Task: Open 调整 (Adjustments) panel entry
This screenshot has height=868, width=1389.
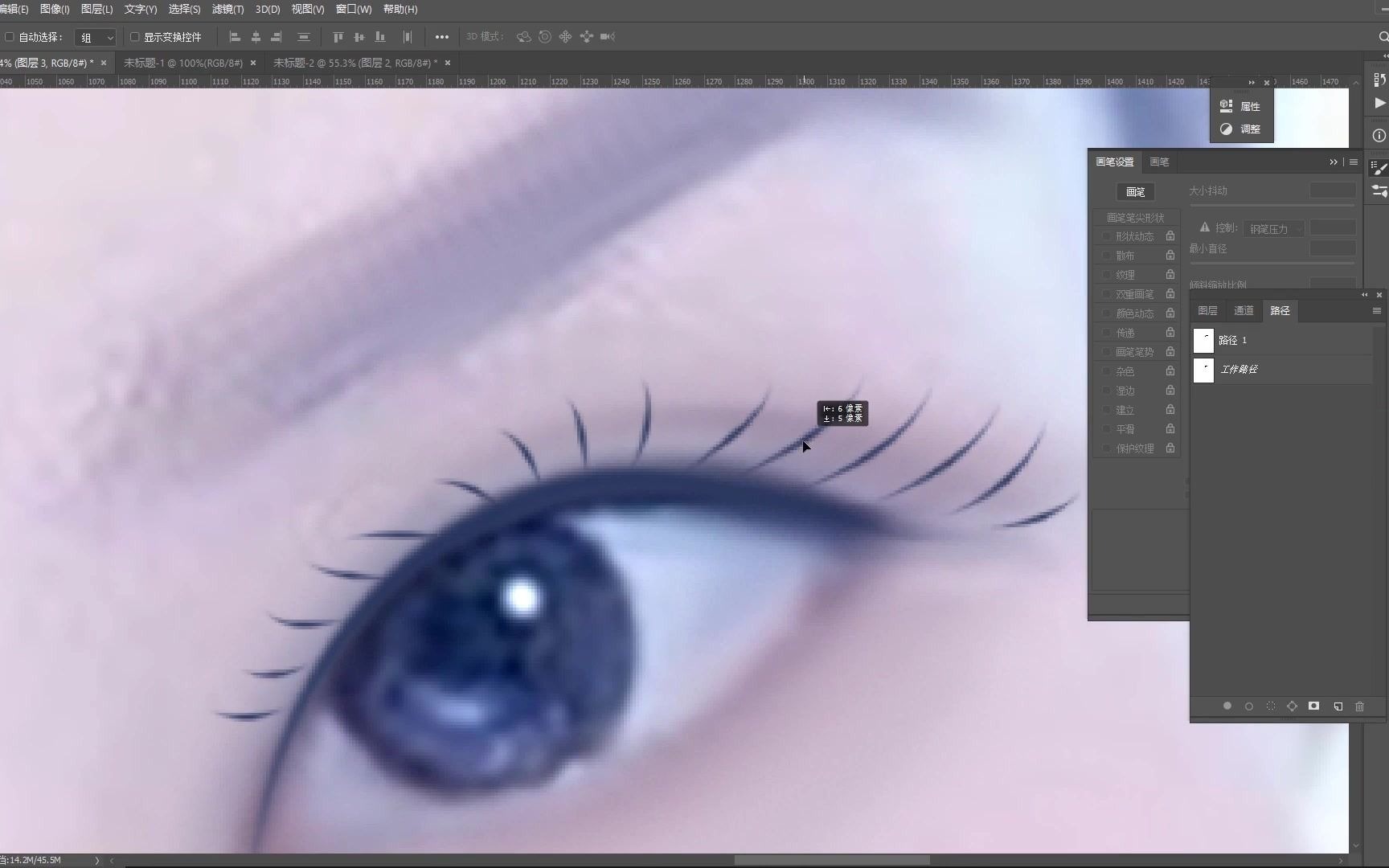Action: [x=1242, y=129]
